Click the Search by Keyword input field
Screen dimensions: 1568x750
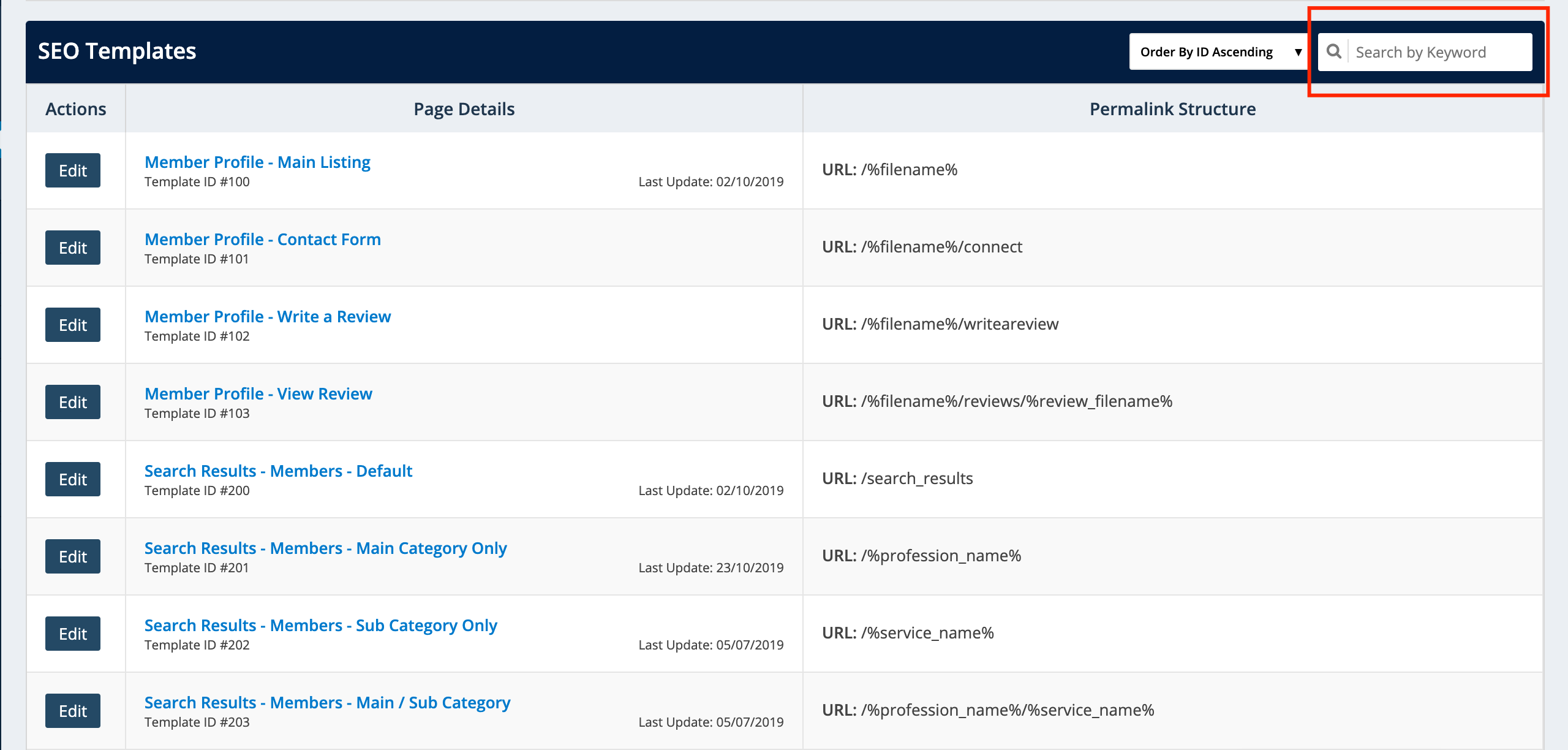pyautogui.click(x=1439, y=52)
